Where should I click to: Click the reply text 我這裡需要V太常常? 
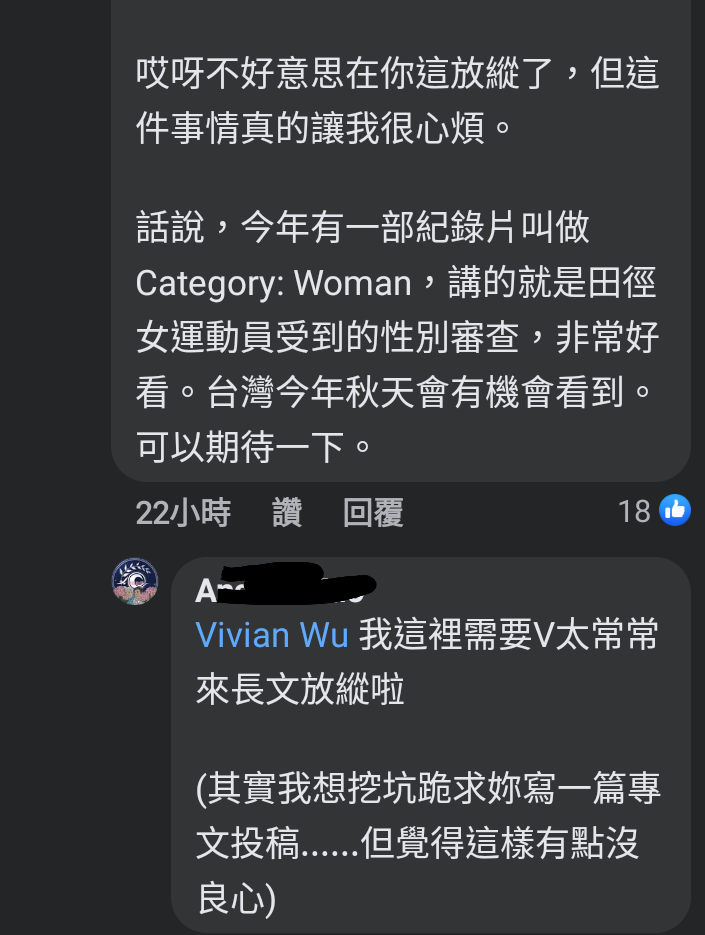click(x=509, y=634)
